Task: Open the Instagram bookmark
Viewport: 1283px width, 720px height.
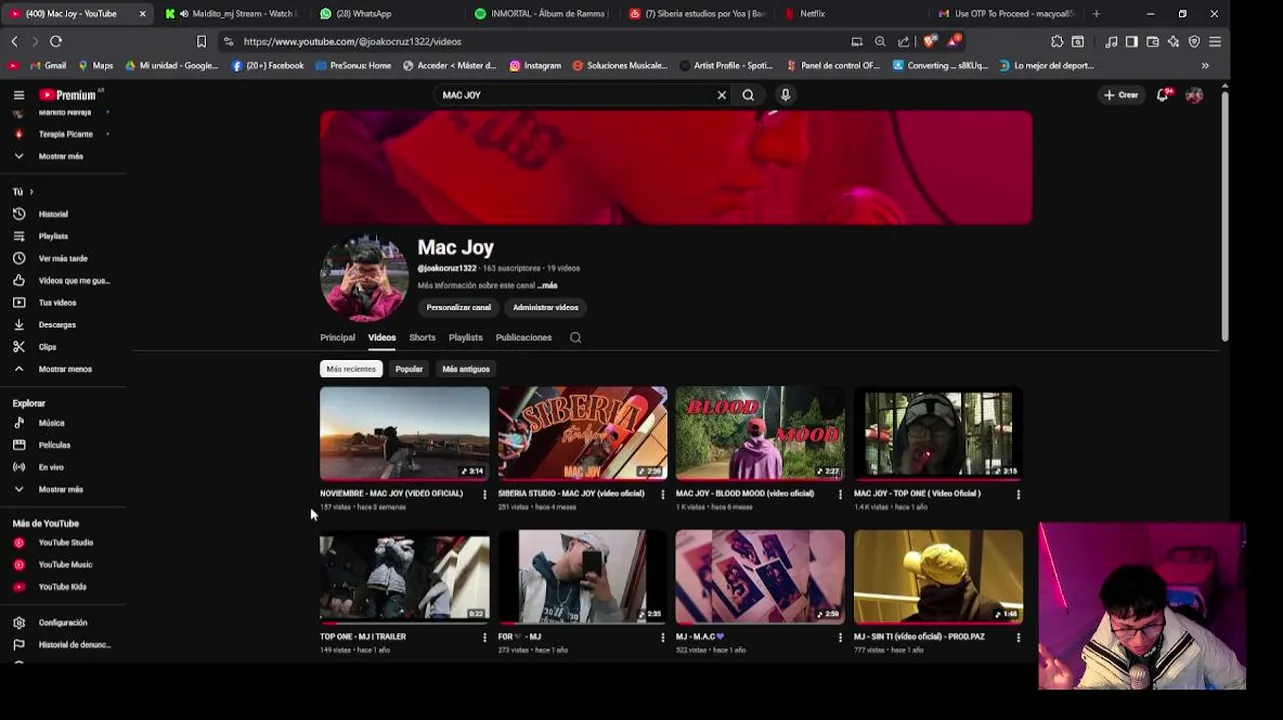Action: pos(535,65)
